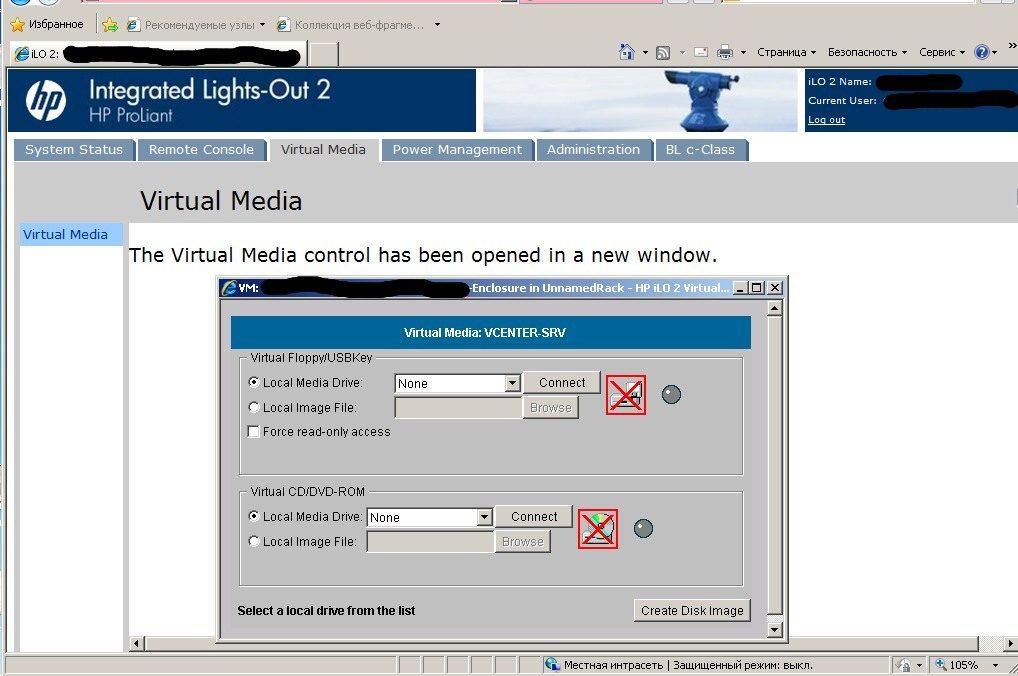Screen dimensions: 1018x676
Task: Click the HP logo
Action: pos(45,101)
